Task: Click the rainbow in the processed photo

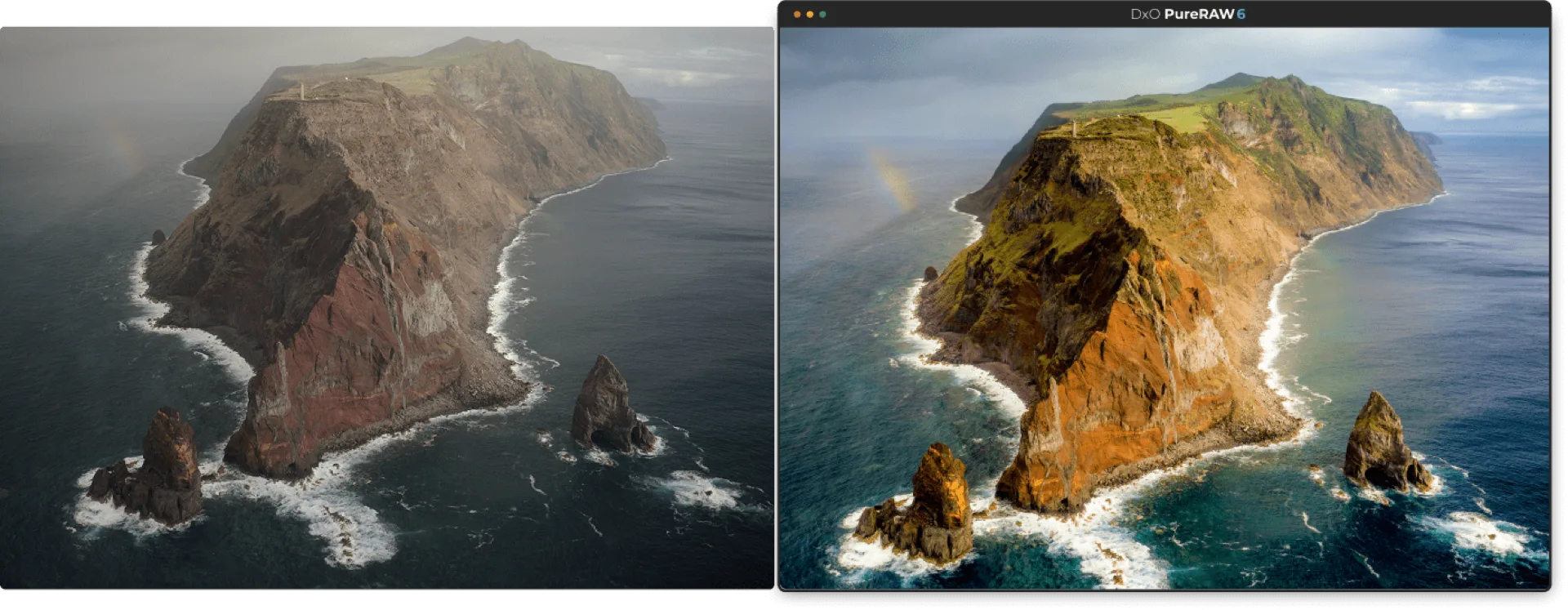Action: point(890,177)
